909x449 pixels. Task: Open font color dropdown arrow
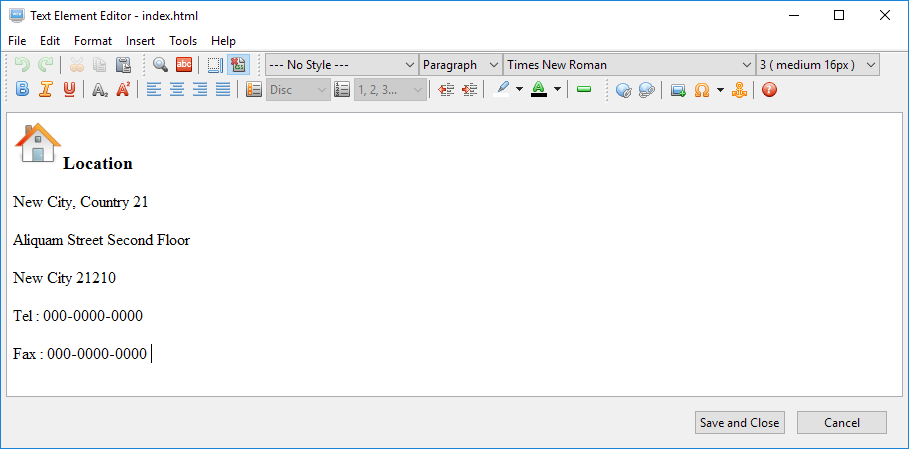click(x=557, y=90)
